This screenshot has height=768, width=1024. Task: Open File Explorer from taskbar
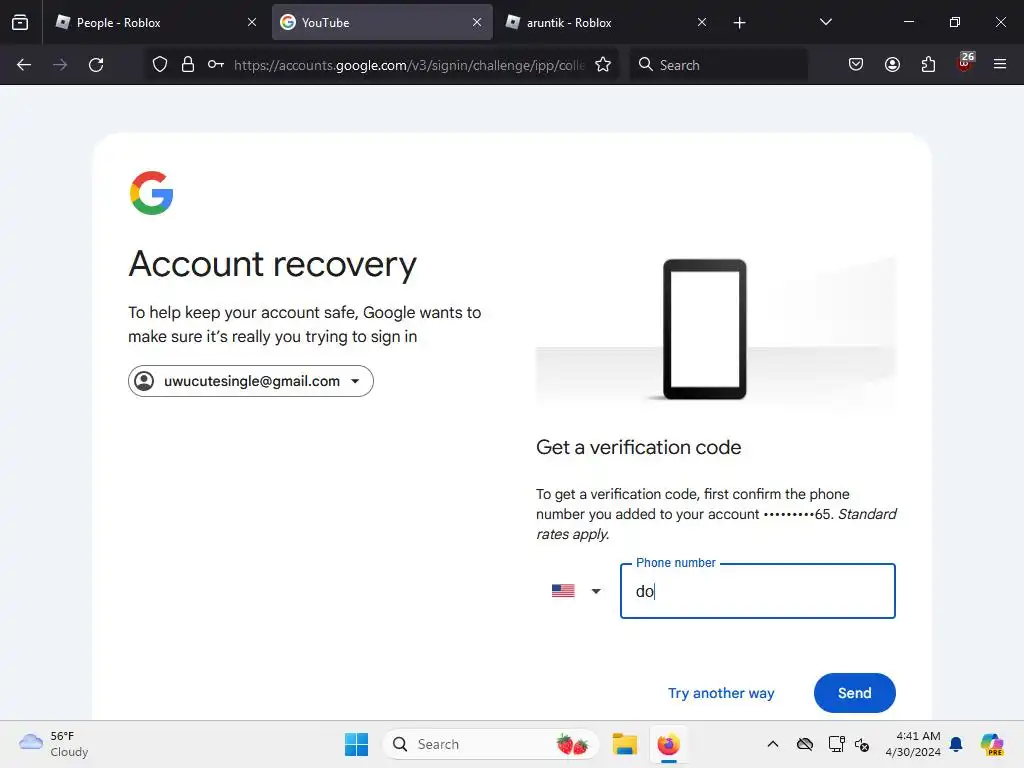coord(624,744)
